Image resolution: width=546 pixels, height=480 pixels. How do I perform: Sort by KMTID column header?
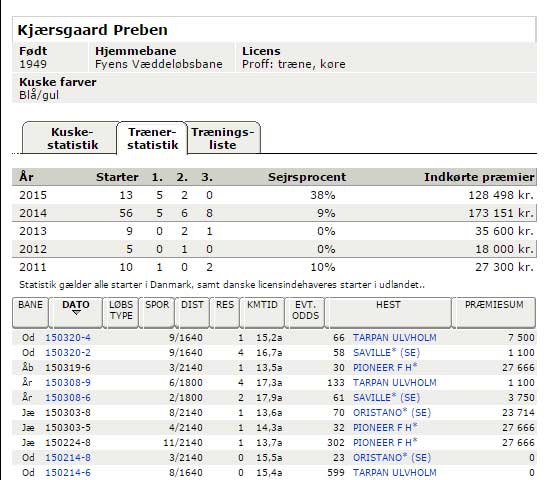(262, 312)
